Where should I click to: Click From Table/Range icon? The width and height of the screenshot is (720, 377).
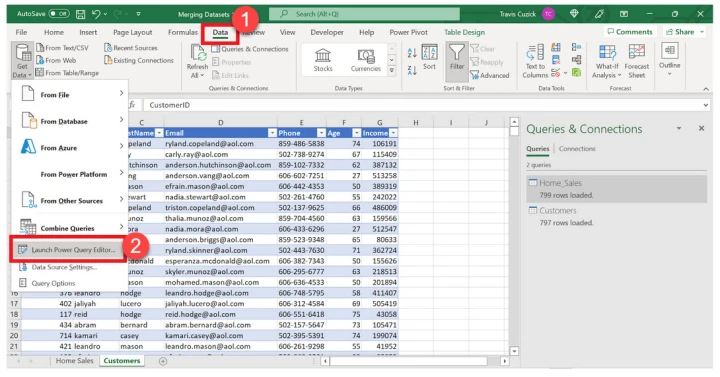point(40,73)
